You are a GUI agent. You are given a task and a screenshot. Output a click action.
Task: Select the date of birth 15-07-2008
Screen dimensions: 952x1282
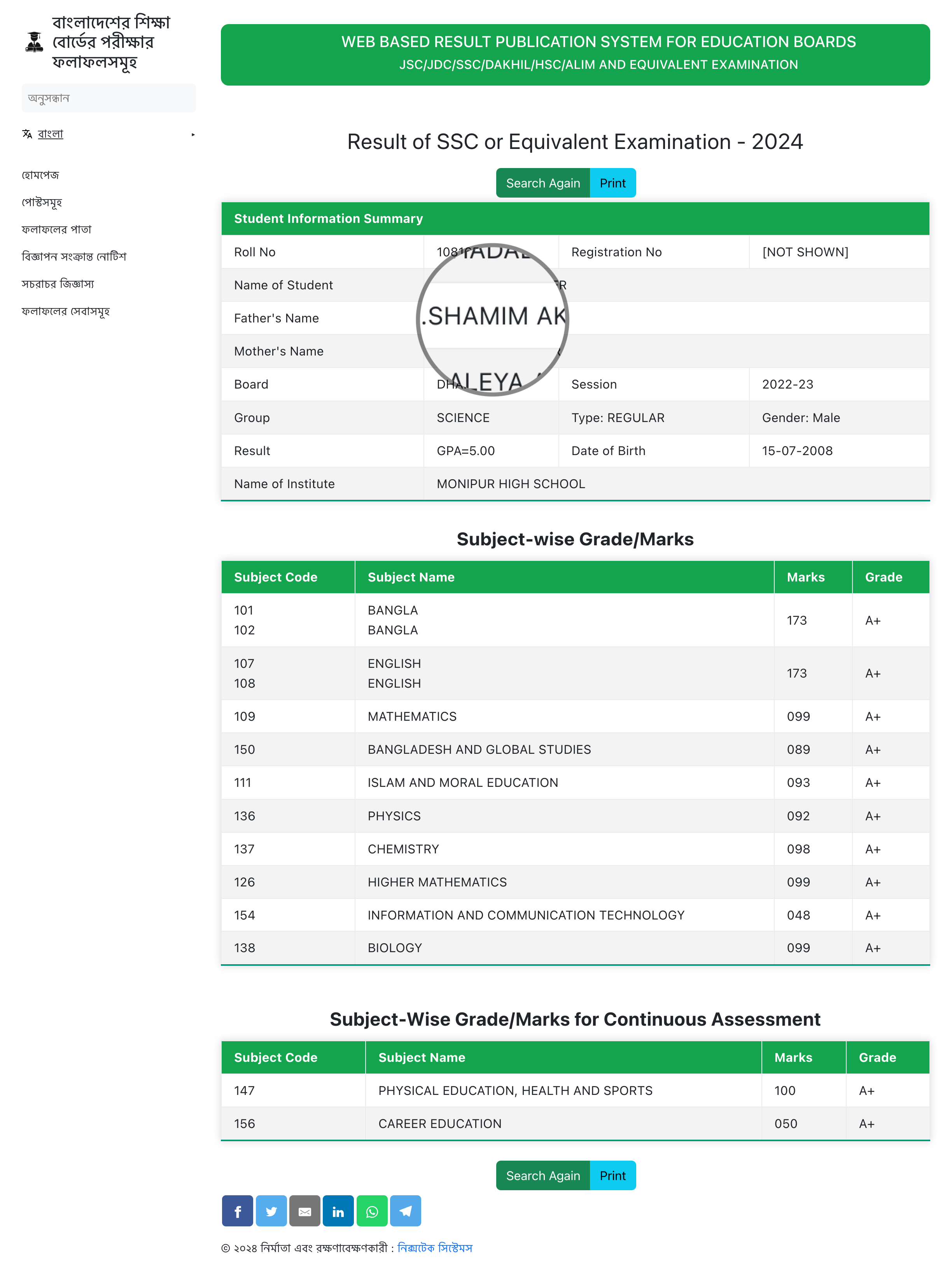[797, 451]
